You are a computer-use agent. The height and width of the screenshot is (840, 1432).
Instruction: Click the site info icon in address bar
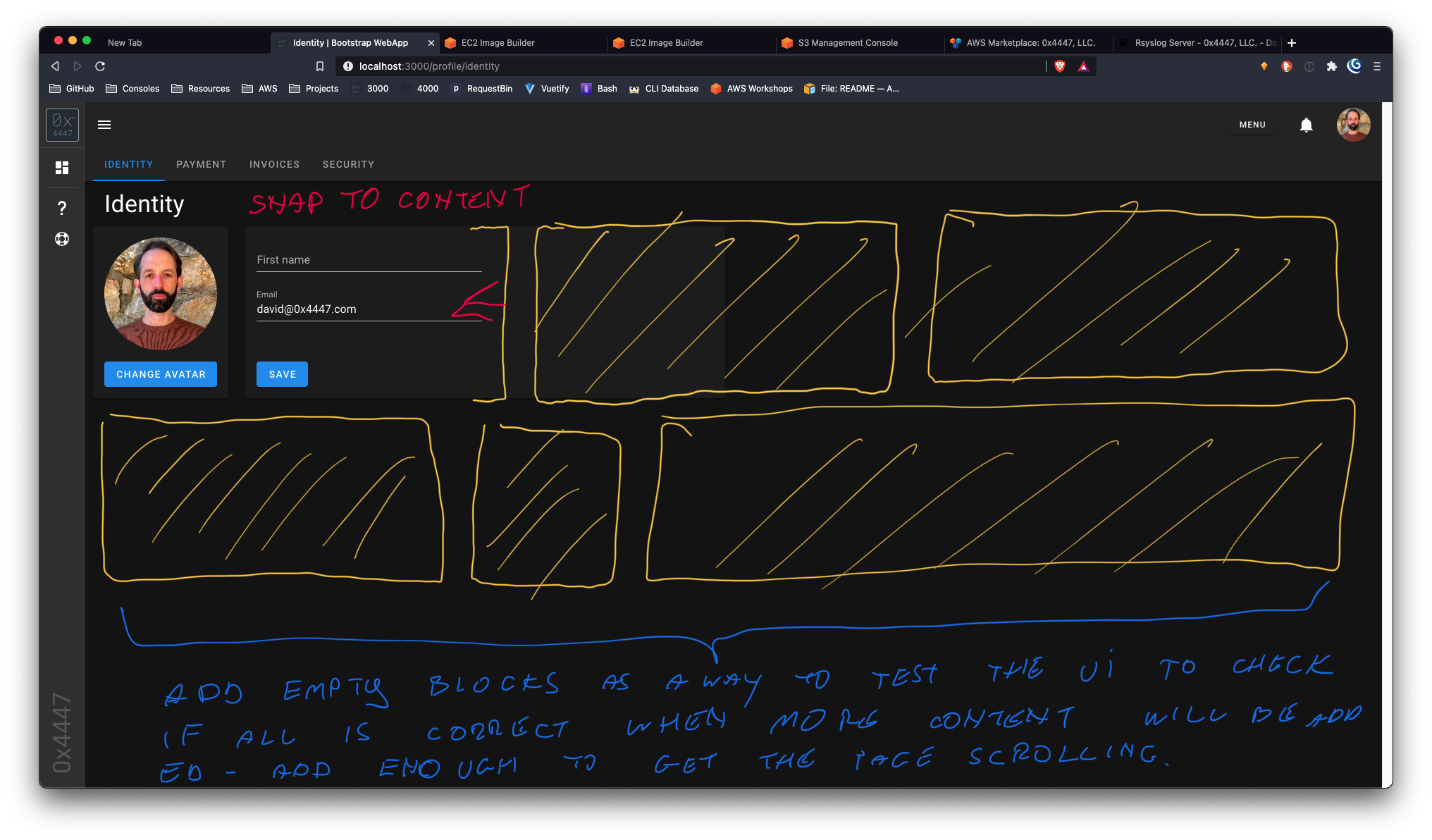tap(347, 66)
